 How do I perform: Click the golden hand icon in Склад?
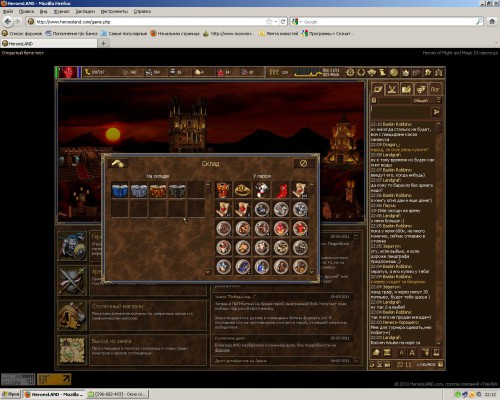tap(118, 163)
